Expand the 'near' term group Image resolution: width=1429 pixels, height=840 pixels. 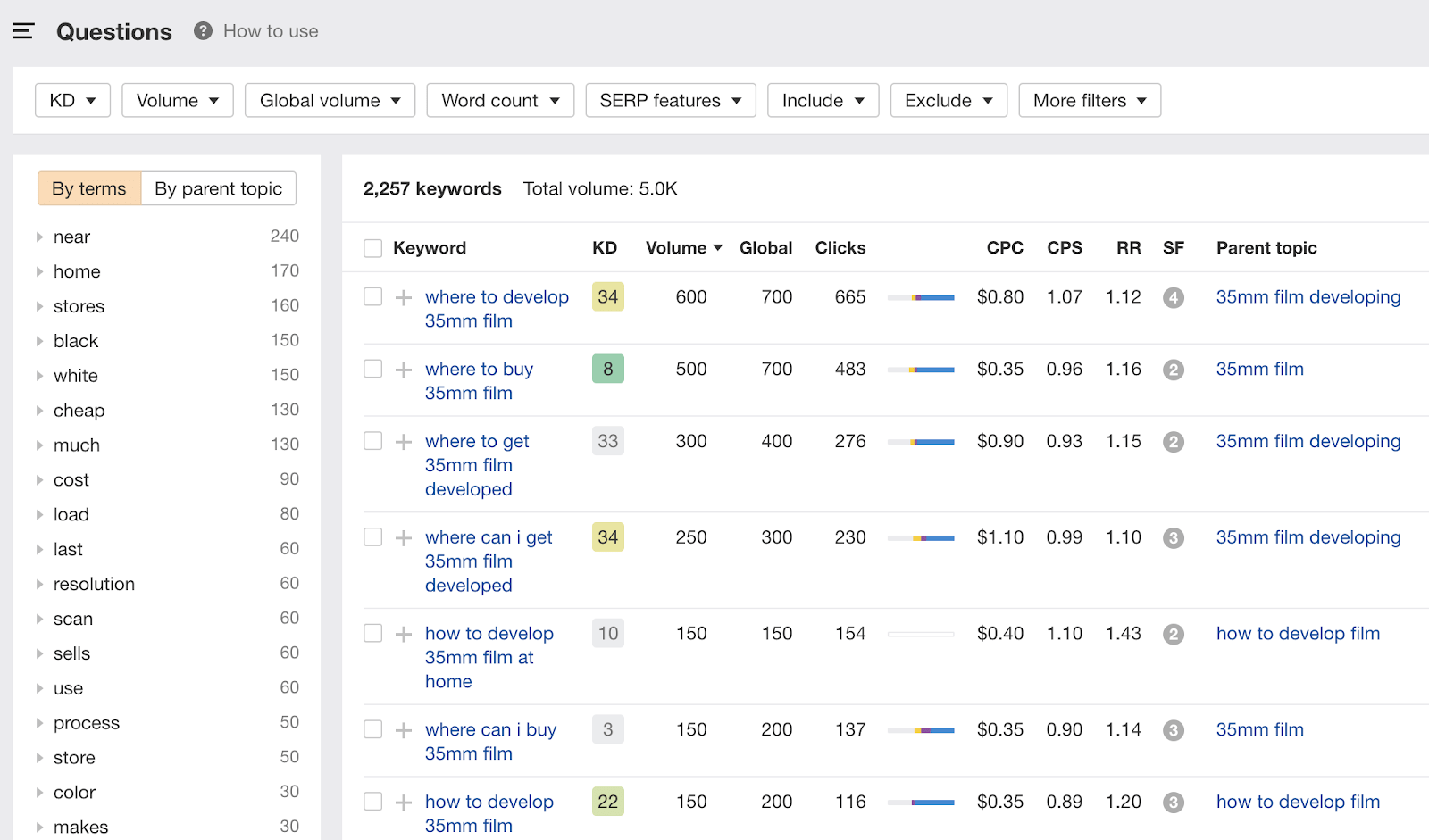[x=39, y=237]
